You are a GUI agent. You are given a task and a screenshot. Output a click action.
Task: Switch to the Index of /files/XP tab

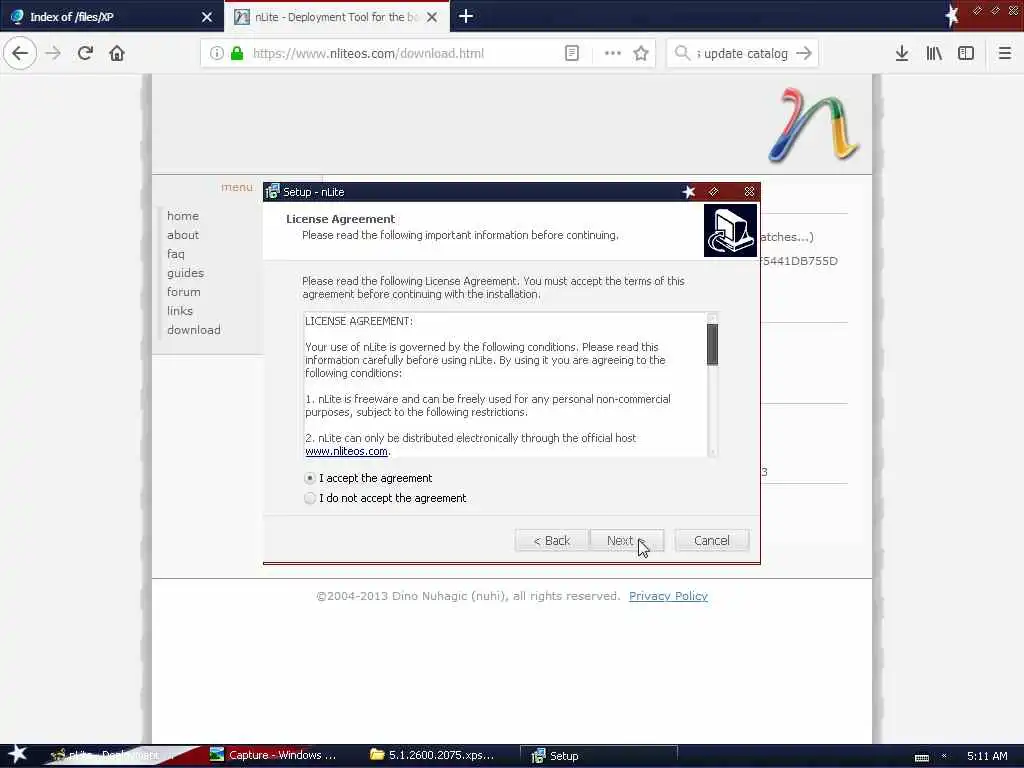[111, 16]
